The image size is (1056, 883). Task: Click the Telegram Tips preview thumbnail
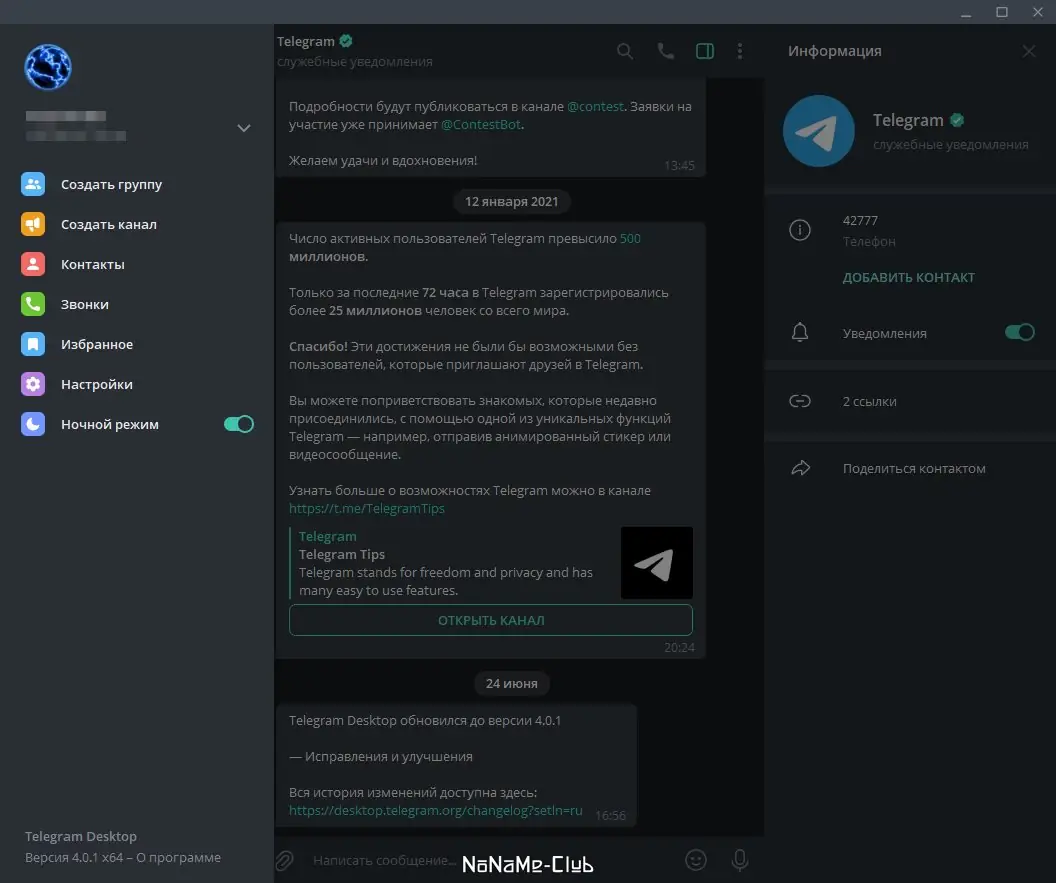657,563
